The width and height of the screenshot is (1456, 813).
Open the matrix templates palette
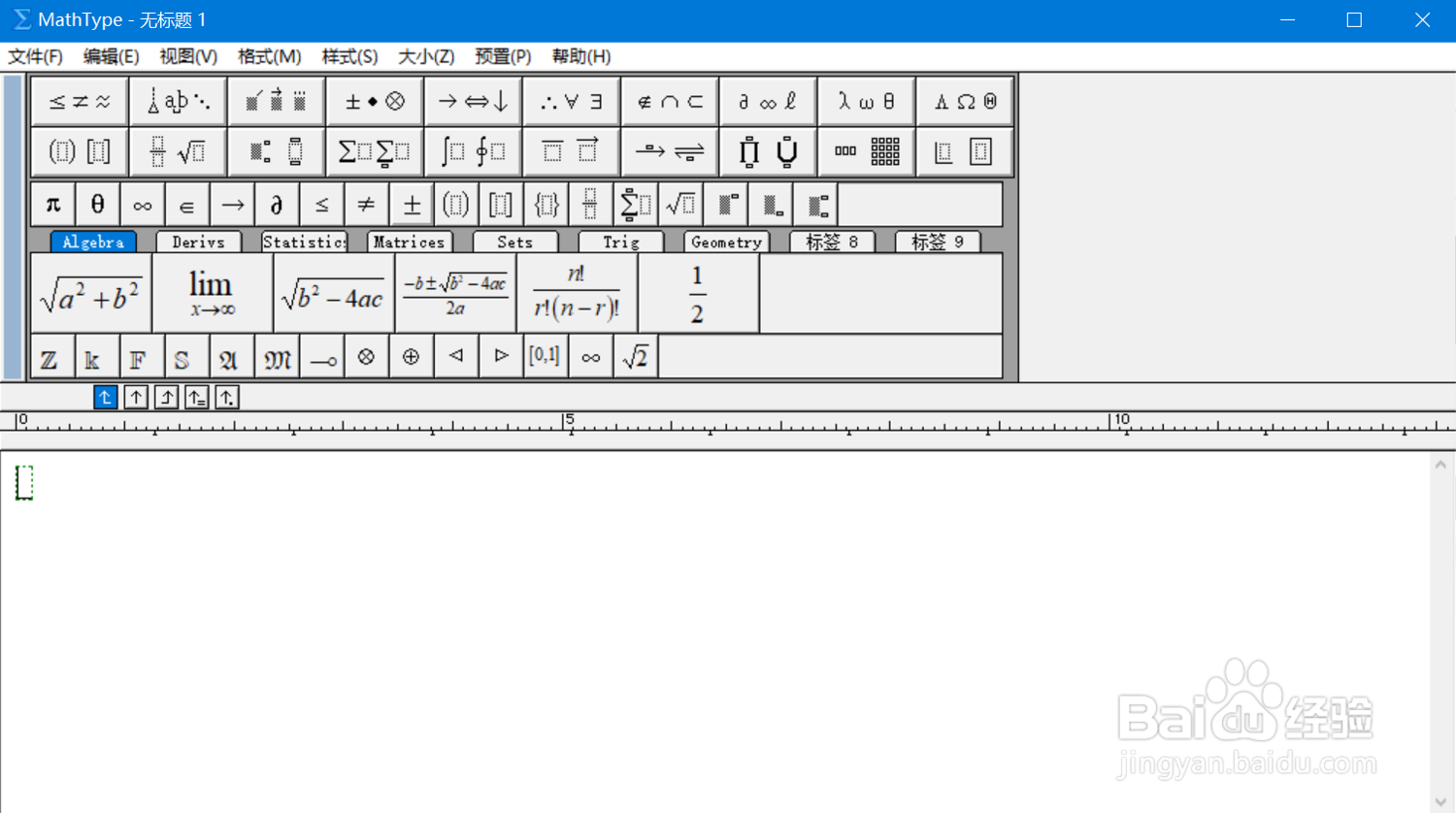866,151
